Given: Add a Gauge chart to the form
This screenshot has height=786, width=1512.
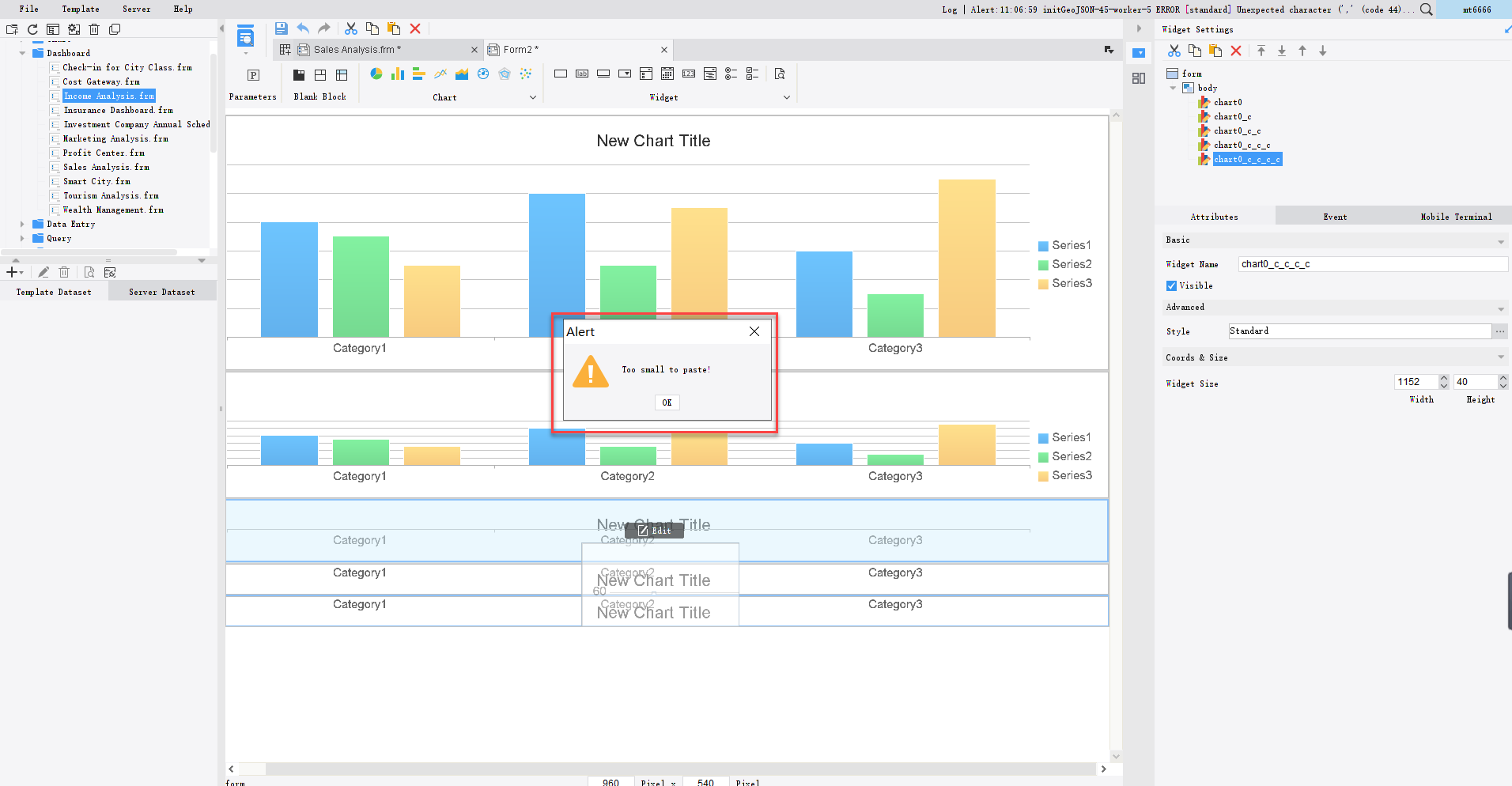Looking at the screenshot, I should pos(483,74).
